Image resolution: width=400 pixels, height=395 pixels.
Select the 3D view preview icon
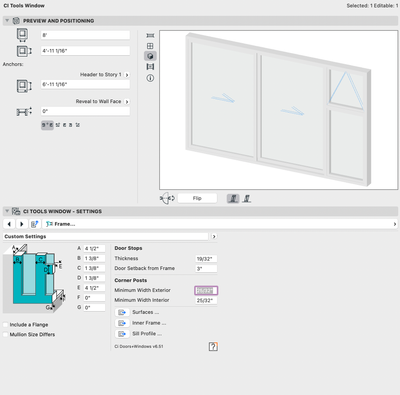coord(150,56)
